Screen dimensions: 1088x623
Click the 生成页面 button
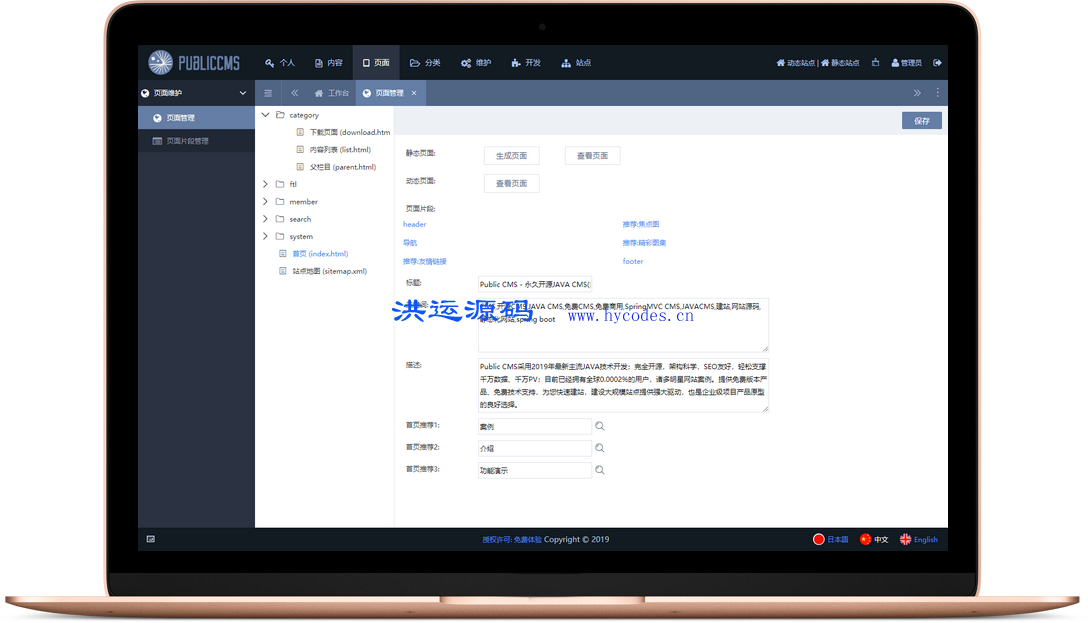click(511, 155)
